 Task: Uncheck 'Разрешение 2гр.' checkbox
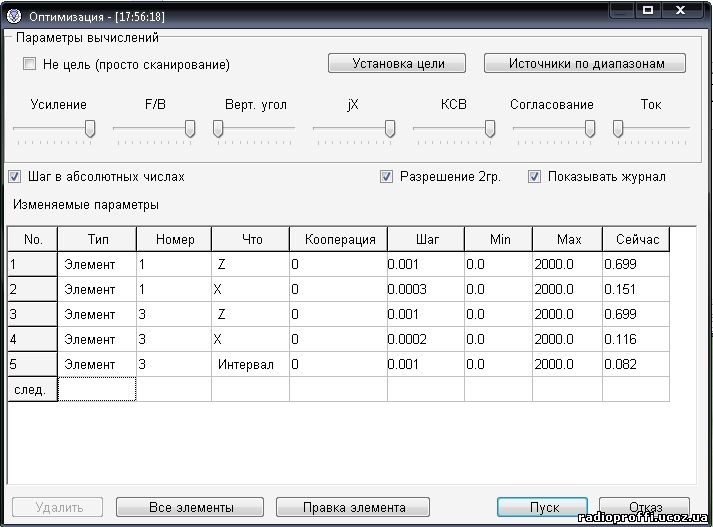386,176
